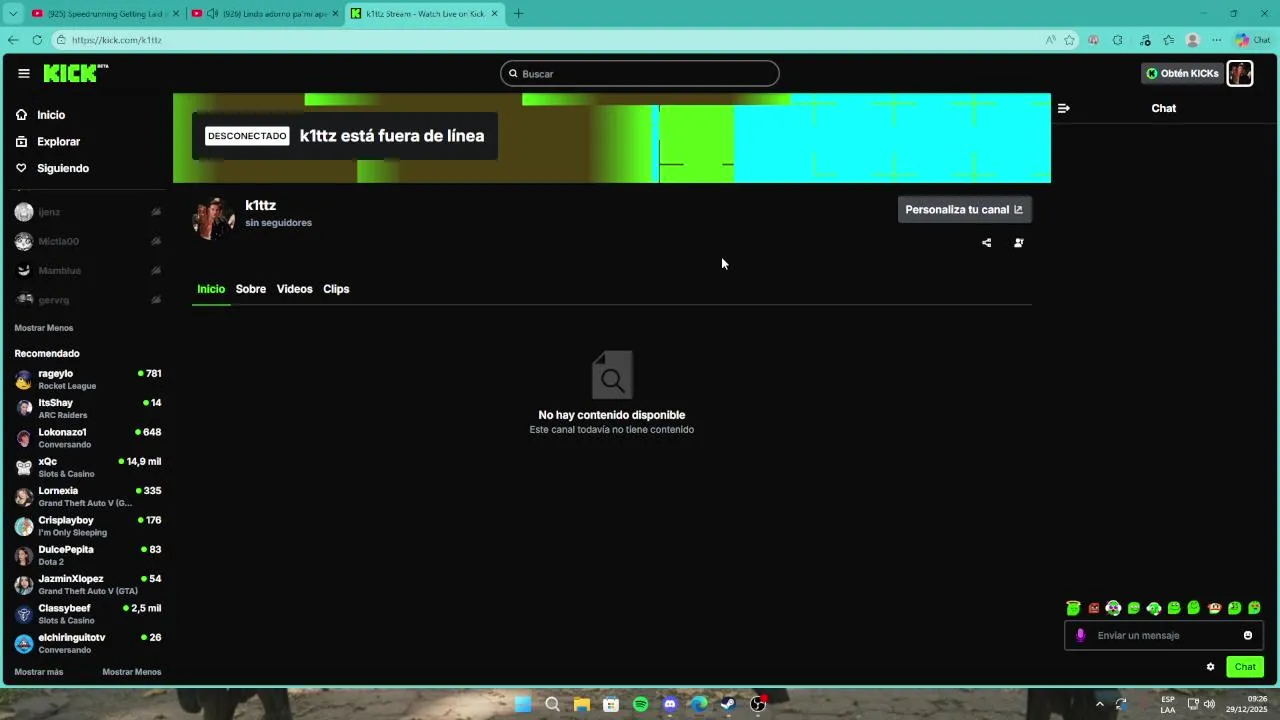
Task: Click the Windows Start button
Action: point(522,704)
